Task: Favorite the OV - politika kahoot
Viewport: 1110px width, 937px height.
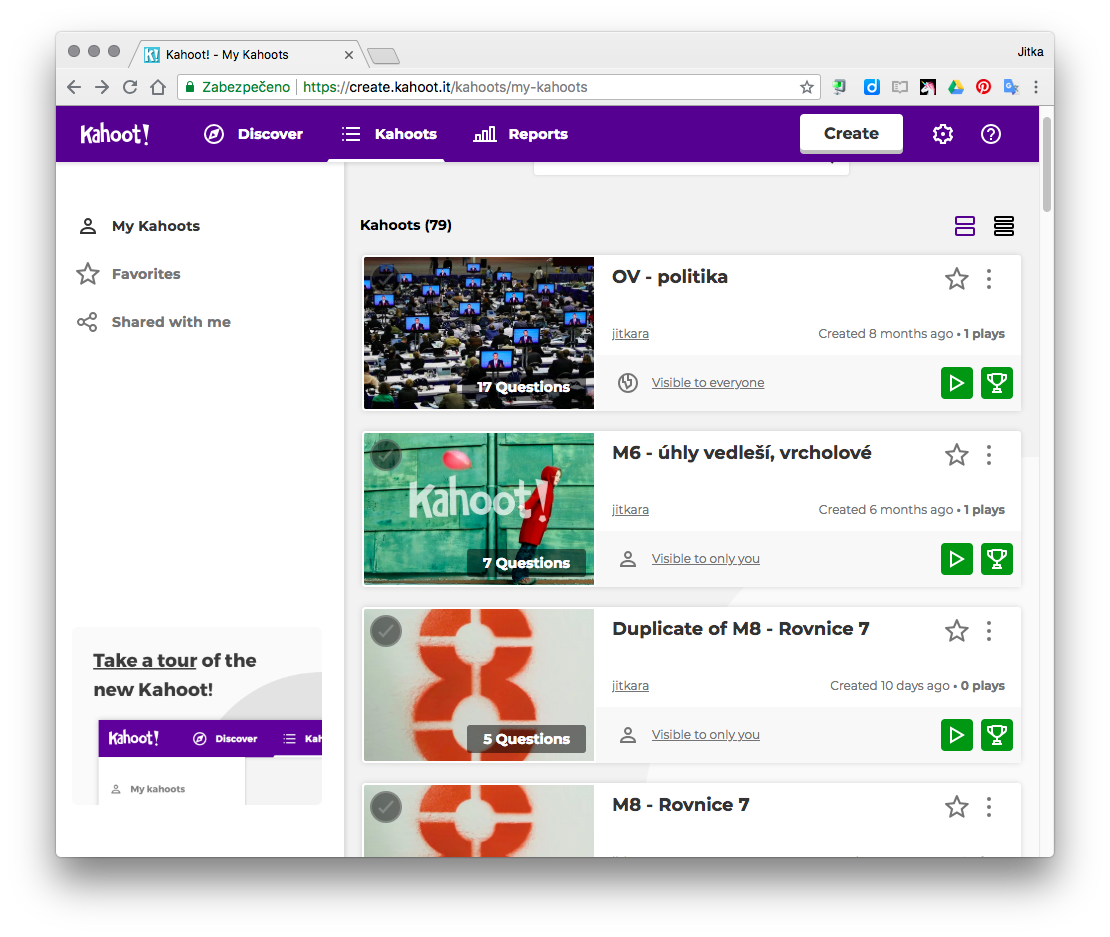Action: (956, 279)
